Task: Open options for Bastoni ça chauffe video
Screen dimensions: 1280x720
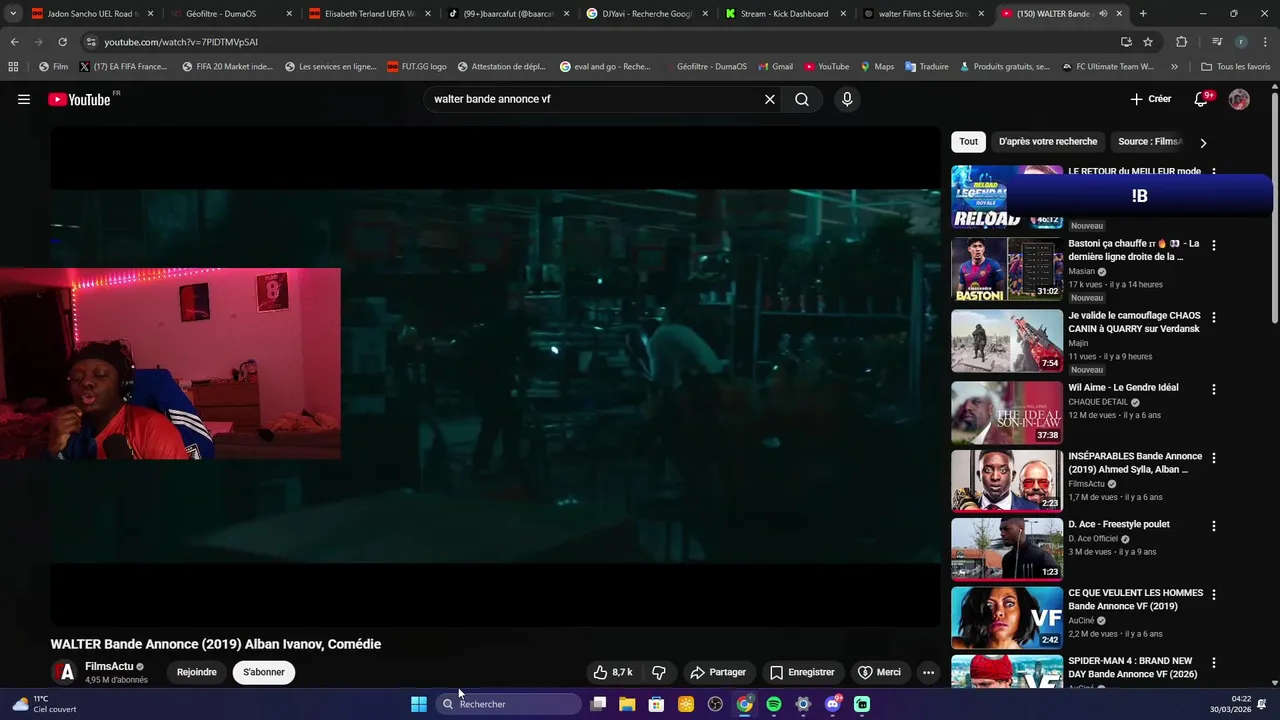Action: click(x=1214, y=245)
